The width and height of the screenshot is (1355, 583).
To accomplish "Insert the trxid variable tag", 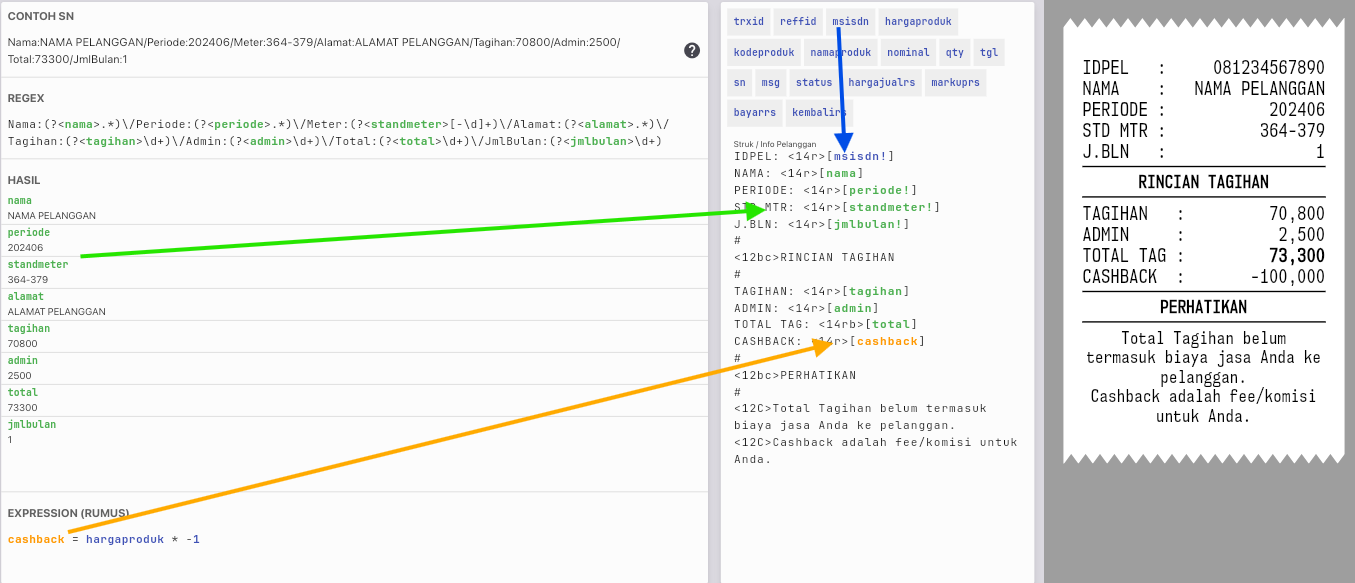I will [748, 21].
